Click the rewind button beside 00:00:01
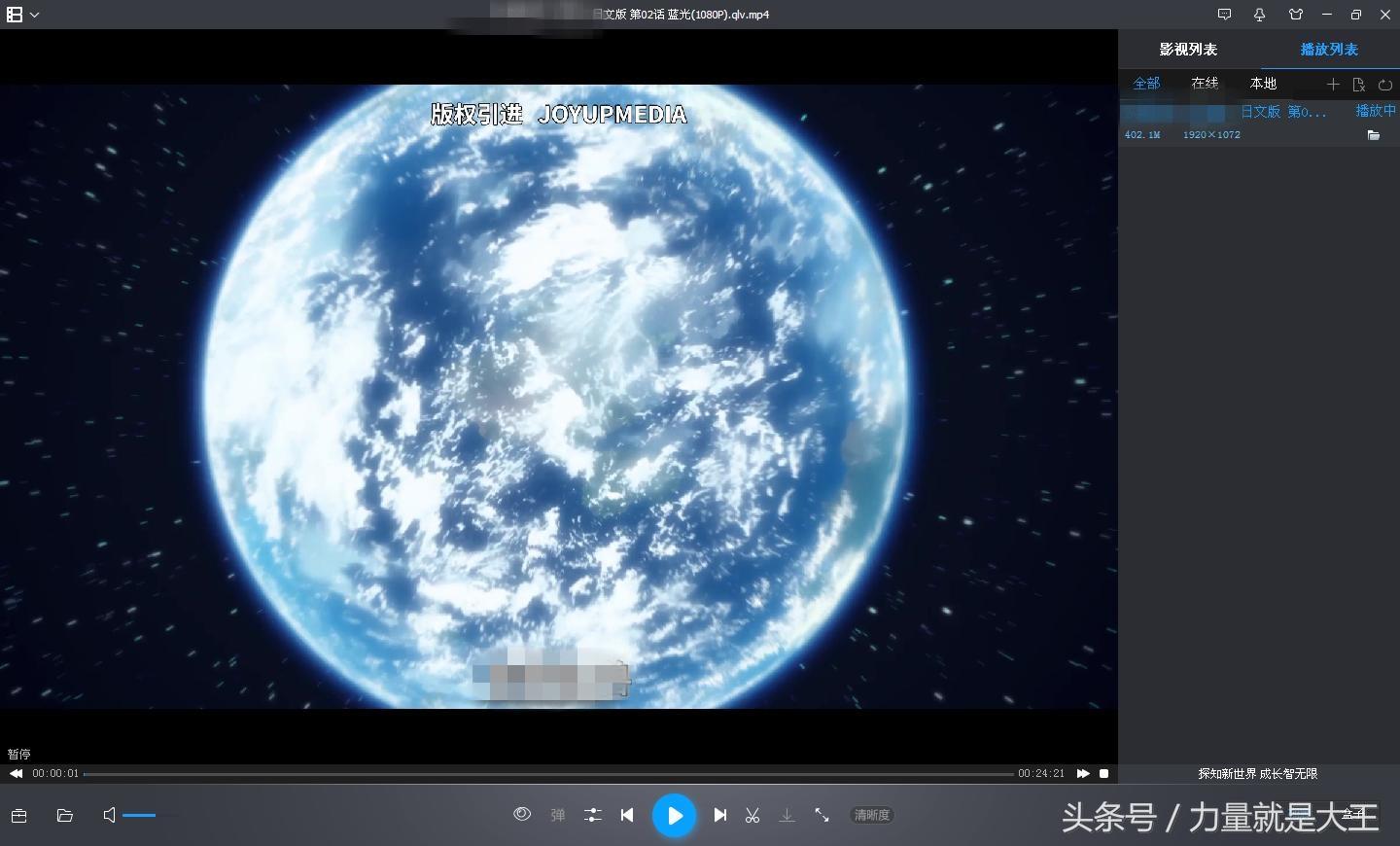Viewport: 1400px width, 846px height. coord(17,774)
